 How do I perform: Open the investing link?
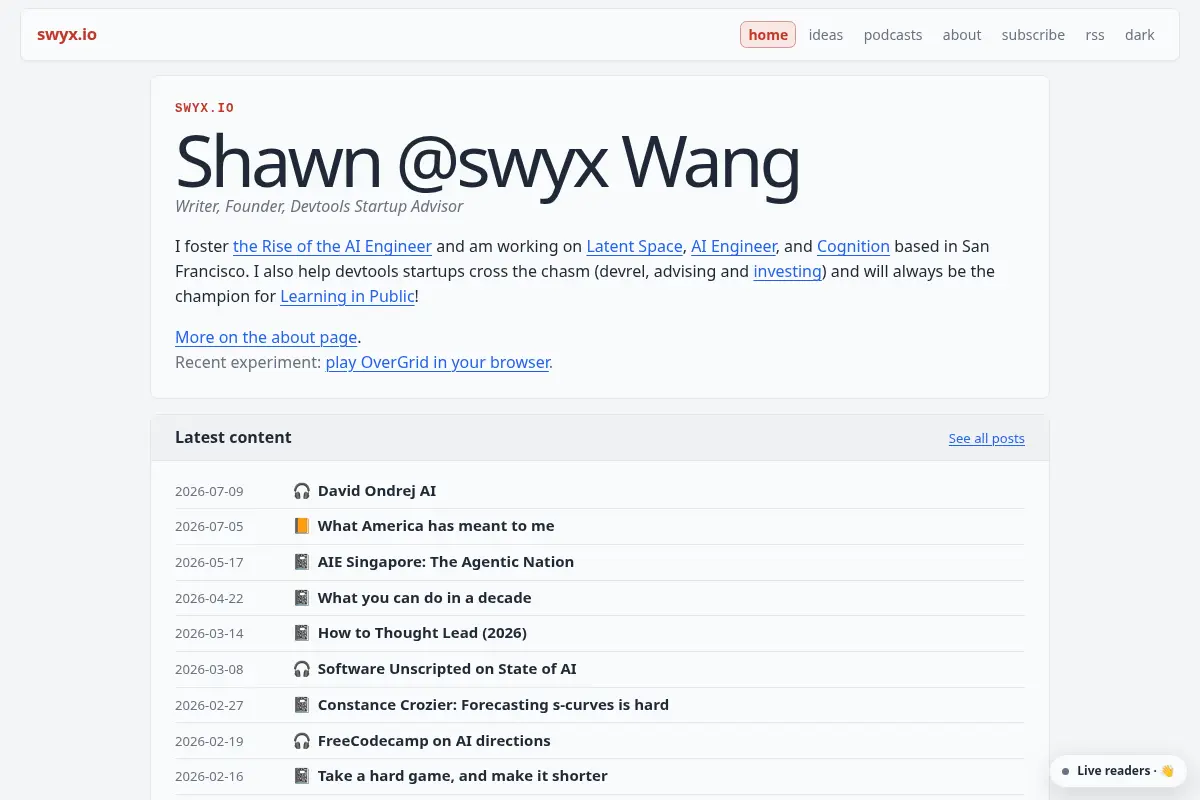pos(787,271)
